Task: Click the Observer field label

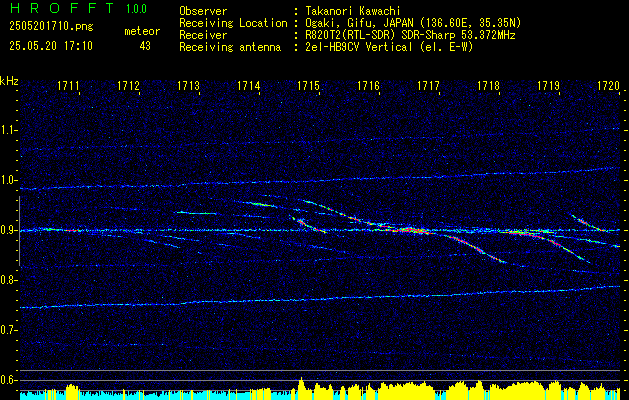Action: [203, 11]
